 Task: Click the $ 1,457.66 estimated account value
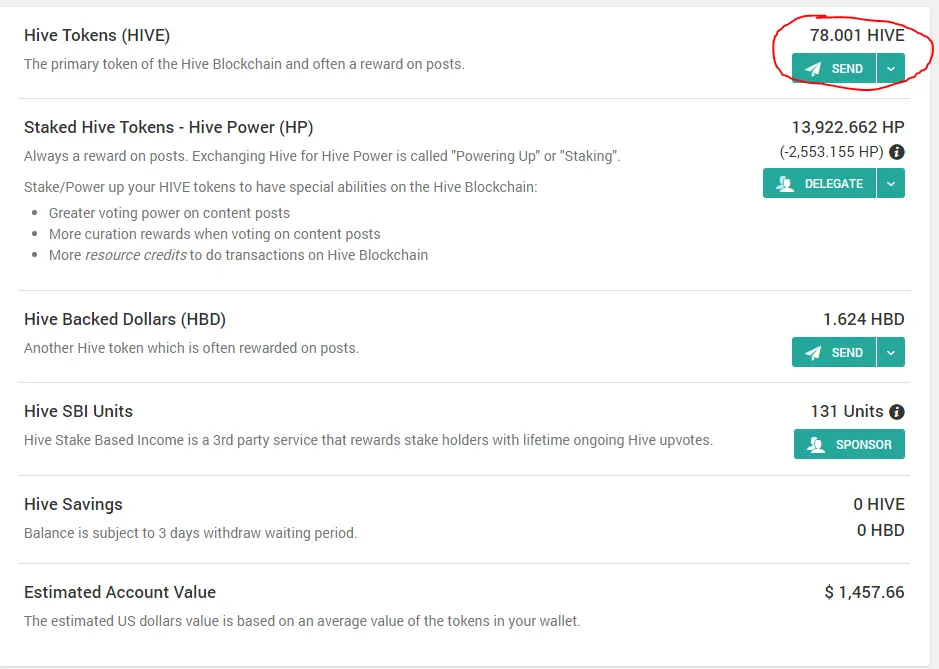click(864, 592)
